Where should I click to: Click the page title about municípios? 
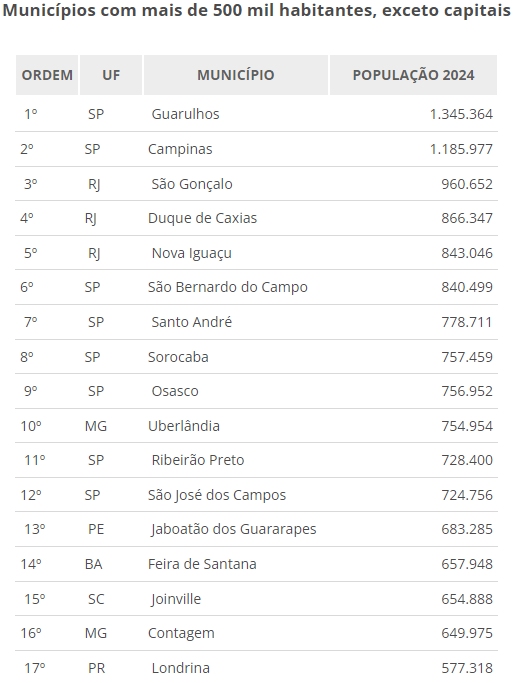(x=257, y=10)
